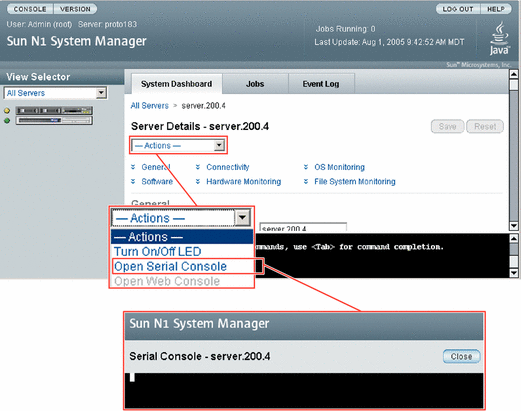Click the arrow of the enlarged Actions dropdown

coord(242,218)
